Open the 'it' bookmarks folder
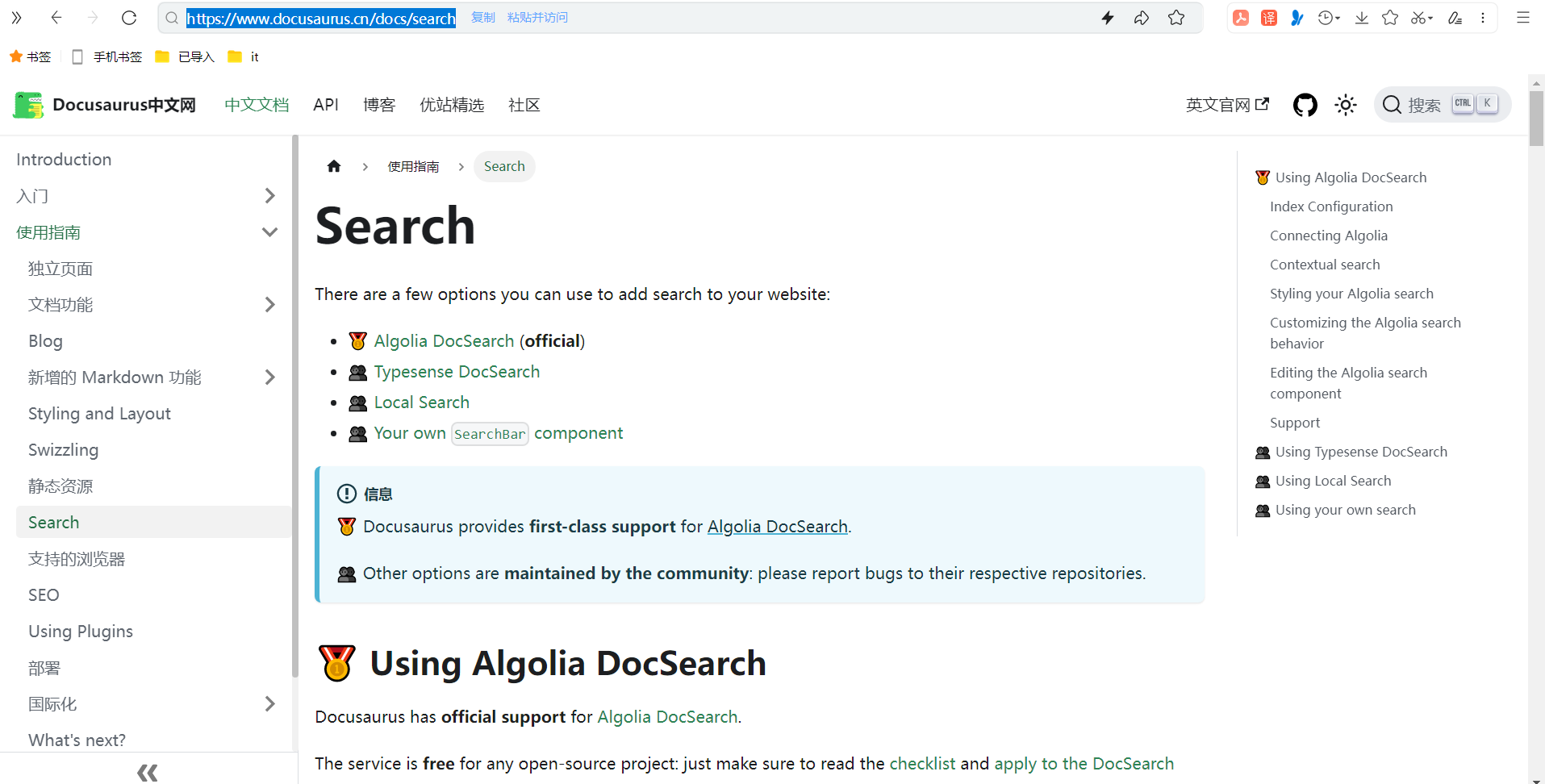The image size is (1545, 784). tap(244, 56)
